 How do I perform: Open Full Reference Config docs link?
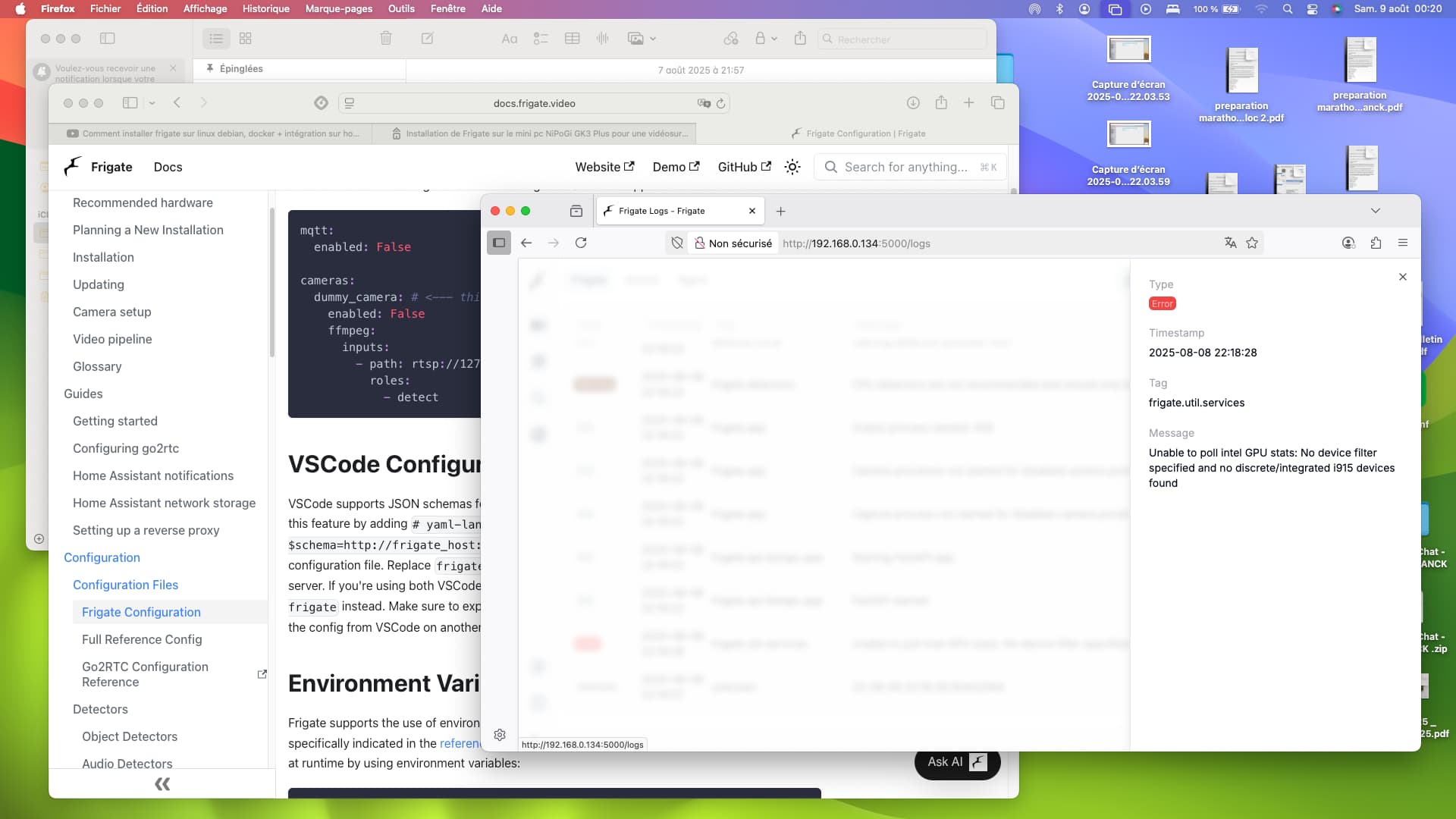(x=142, y=639)
